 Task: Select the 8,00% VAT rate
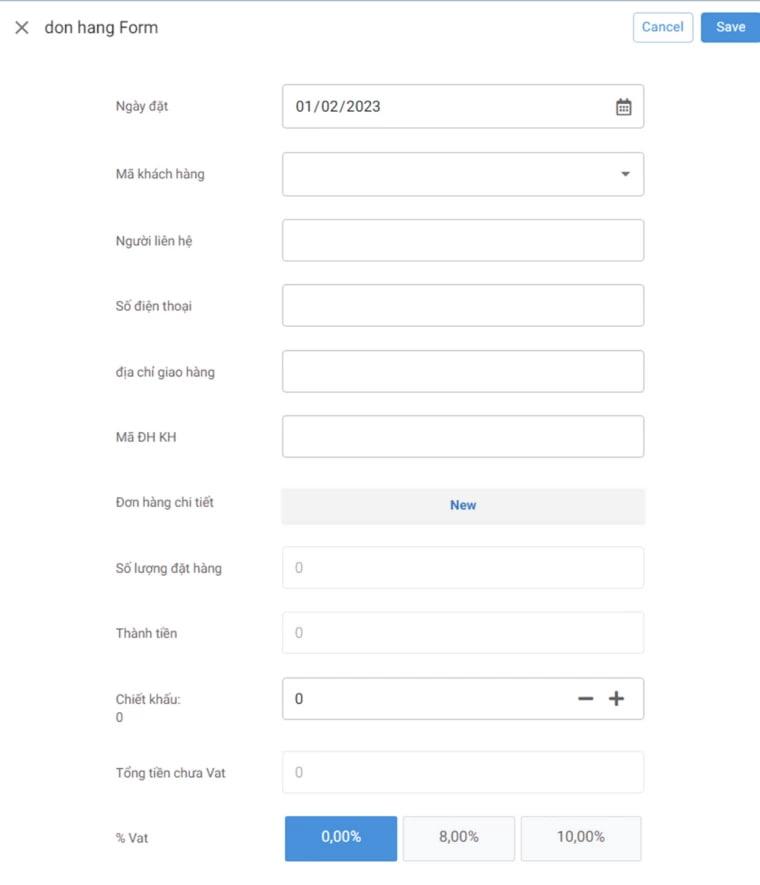coord(459,838)
